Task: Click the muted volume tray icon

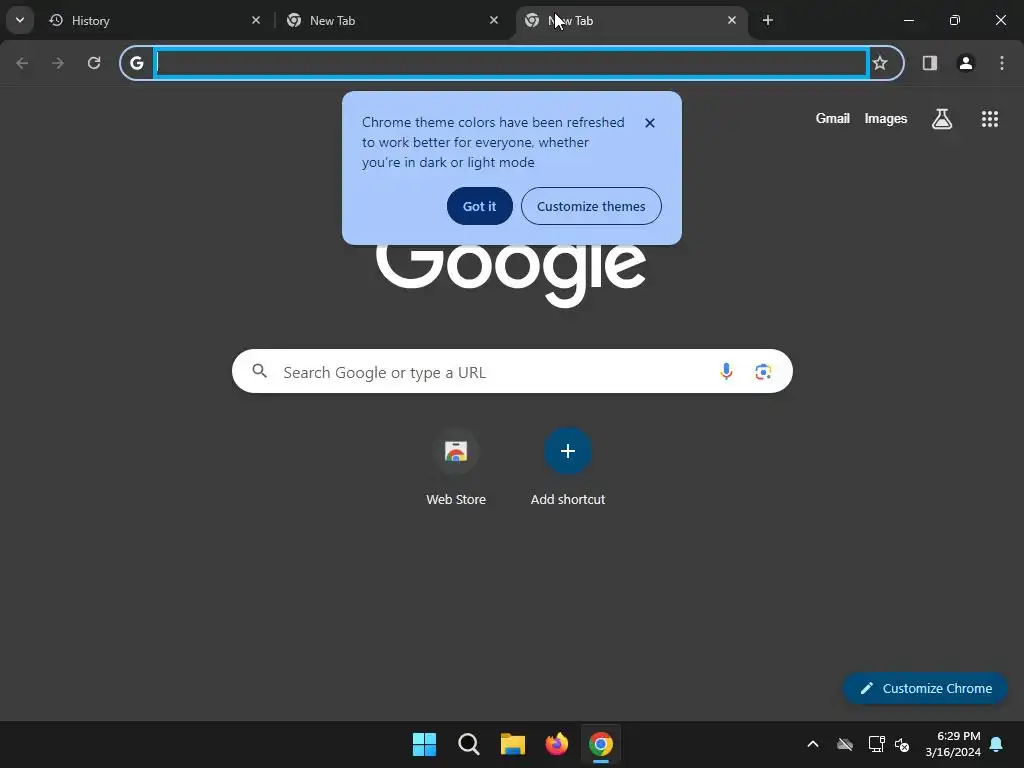Action: 902,744
